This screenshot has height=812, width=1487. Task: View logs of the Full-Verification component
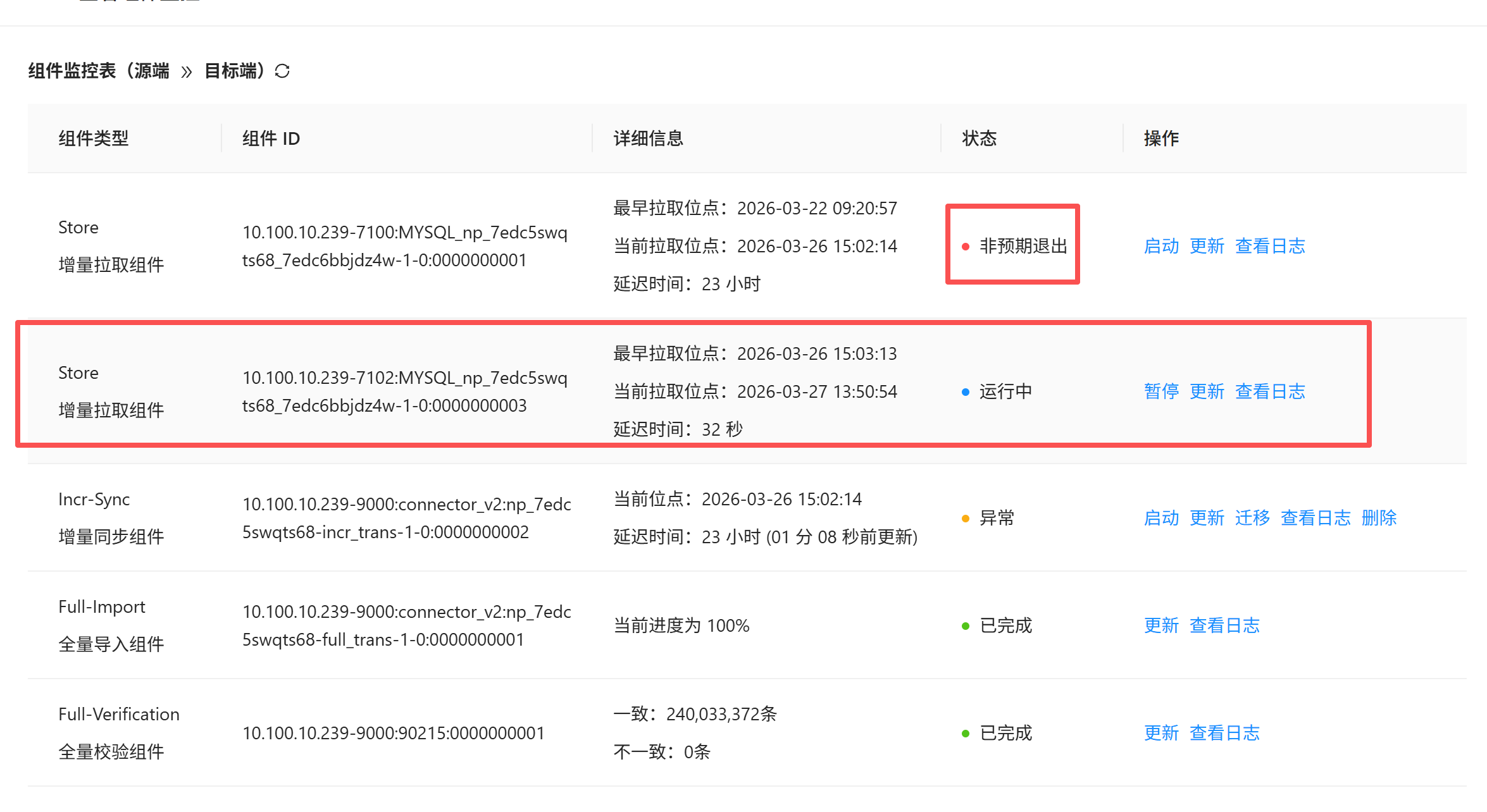(x=1224, y=733)
